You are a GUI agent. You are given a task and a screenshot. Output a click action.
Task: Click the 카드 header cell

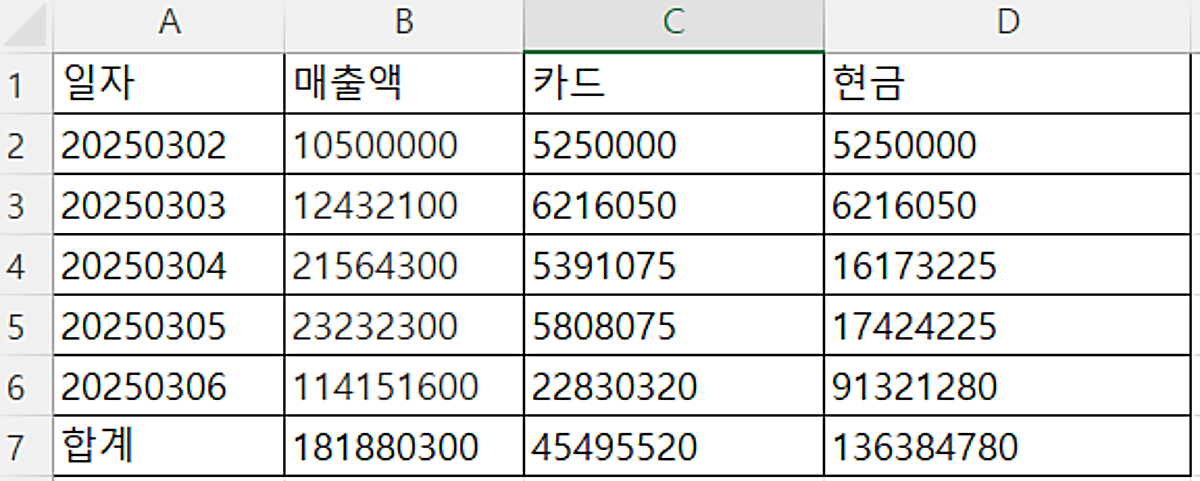[x=674, y=83]
